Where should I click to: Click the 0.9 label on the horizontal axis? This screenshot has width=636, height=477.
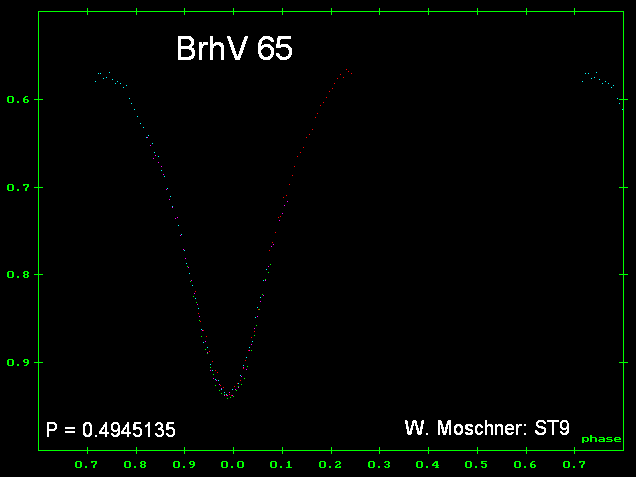pyautogui.click(x=184, y=465)
